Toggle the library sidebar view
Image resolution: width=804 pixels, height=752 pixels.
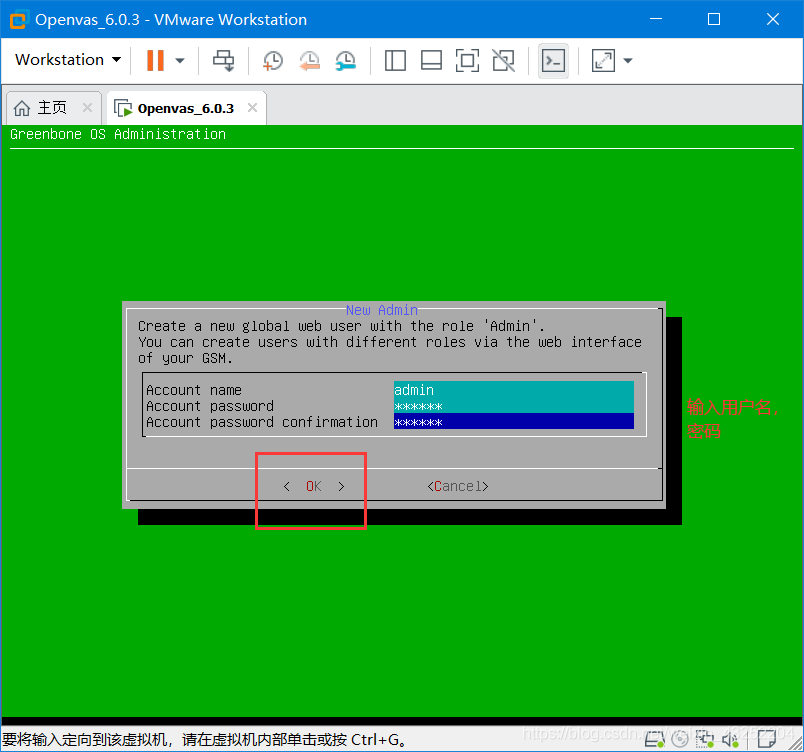point(395,60)
